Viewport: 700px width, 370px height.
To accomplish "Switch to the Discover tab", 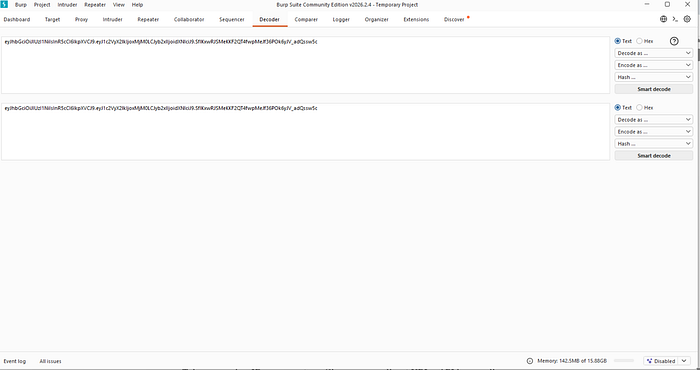I will [x=454, y=20].
